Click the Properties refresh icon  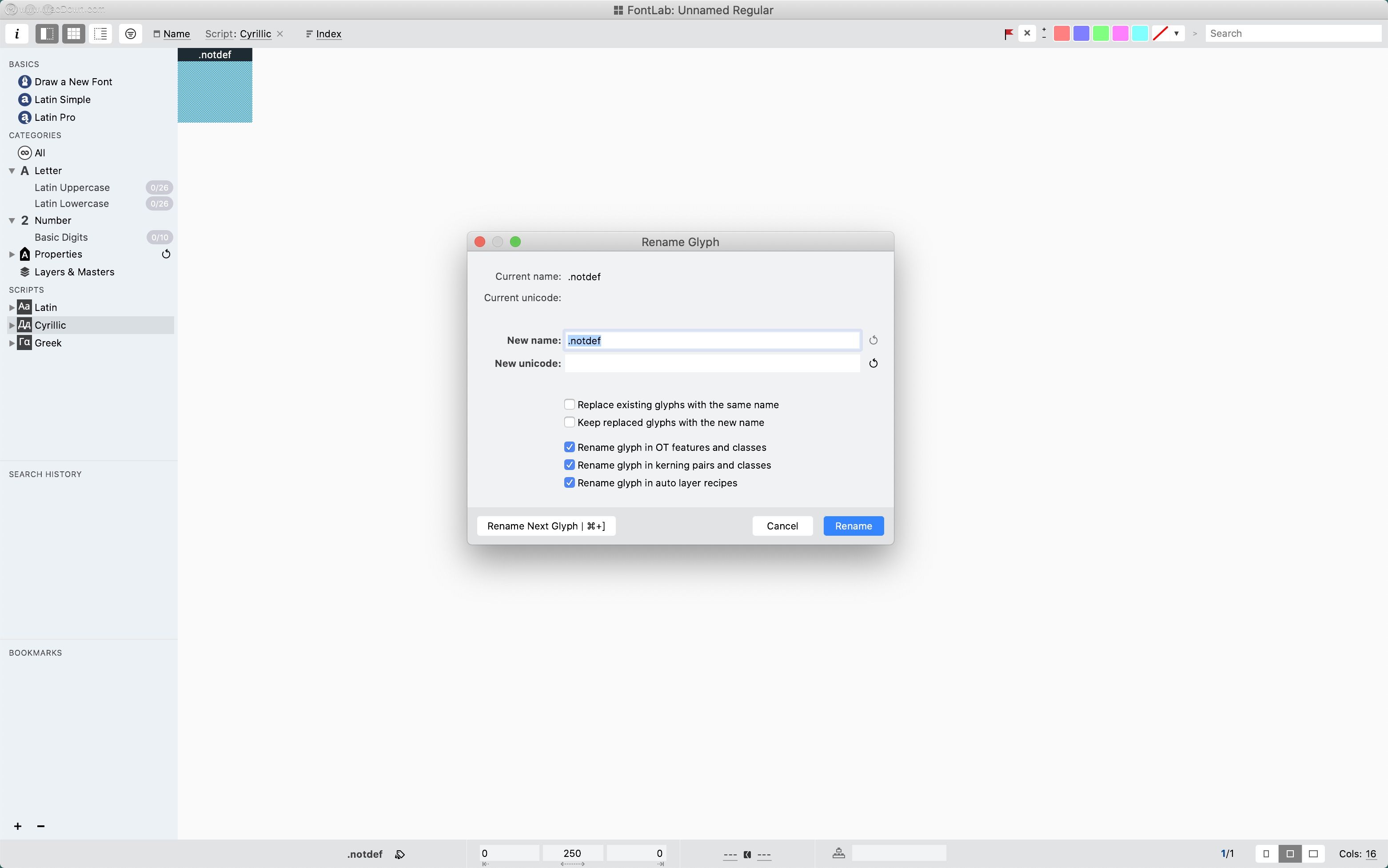166,254
